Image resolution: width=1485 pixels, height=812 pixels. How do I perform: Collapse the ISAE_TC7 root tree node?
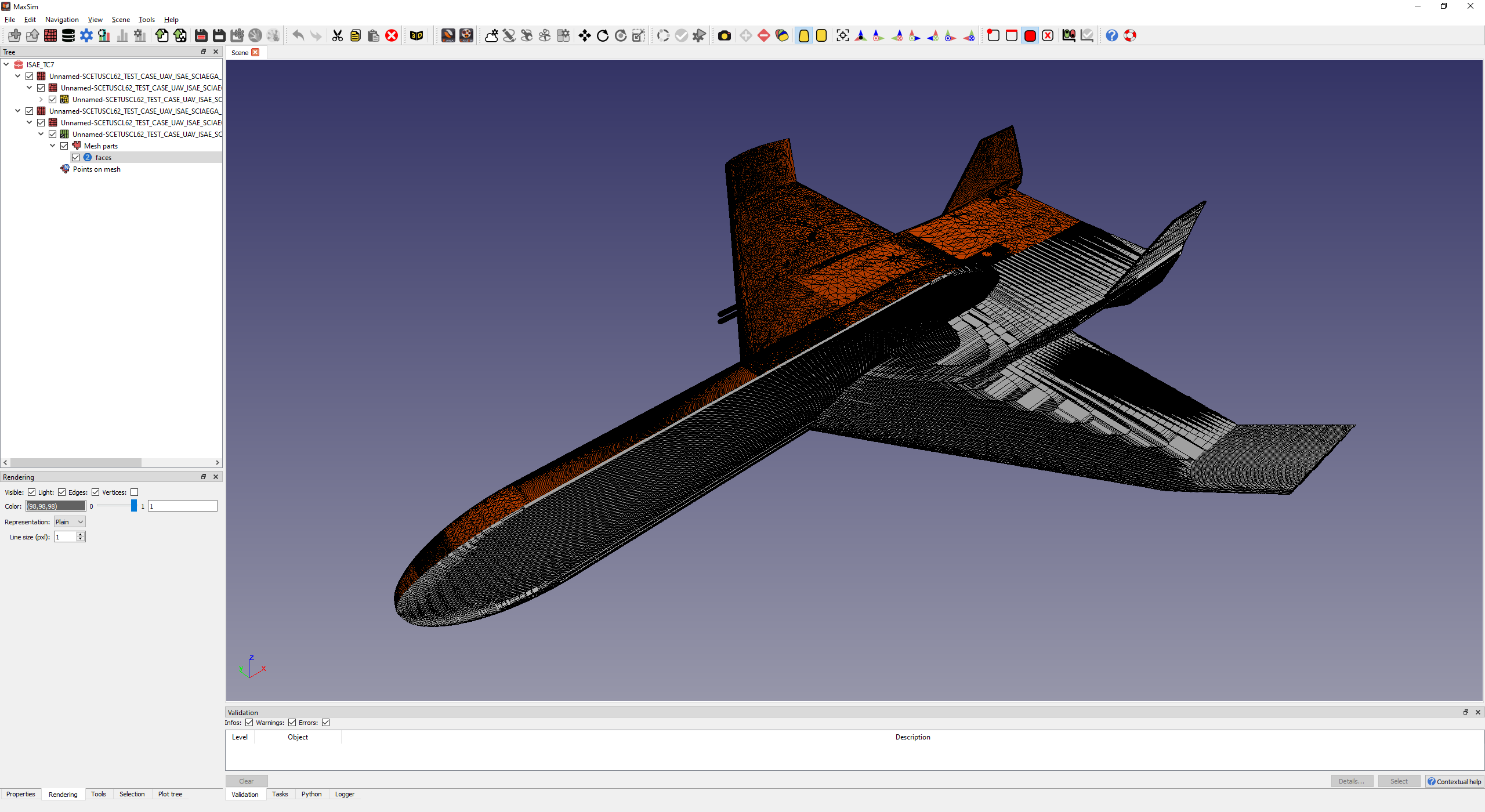(x=6, y=64)
